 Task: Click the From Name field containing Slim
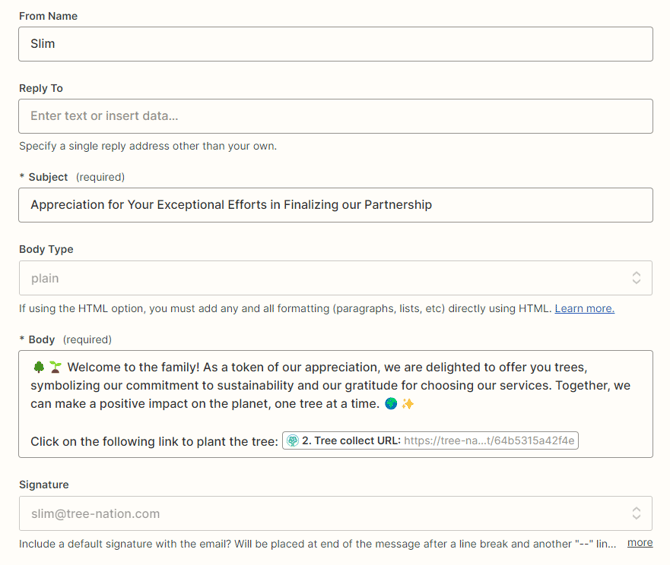click(x=335, y=44)
